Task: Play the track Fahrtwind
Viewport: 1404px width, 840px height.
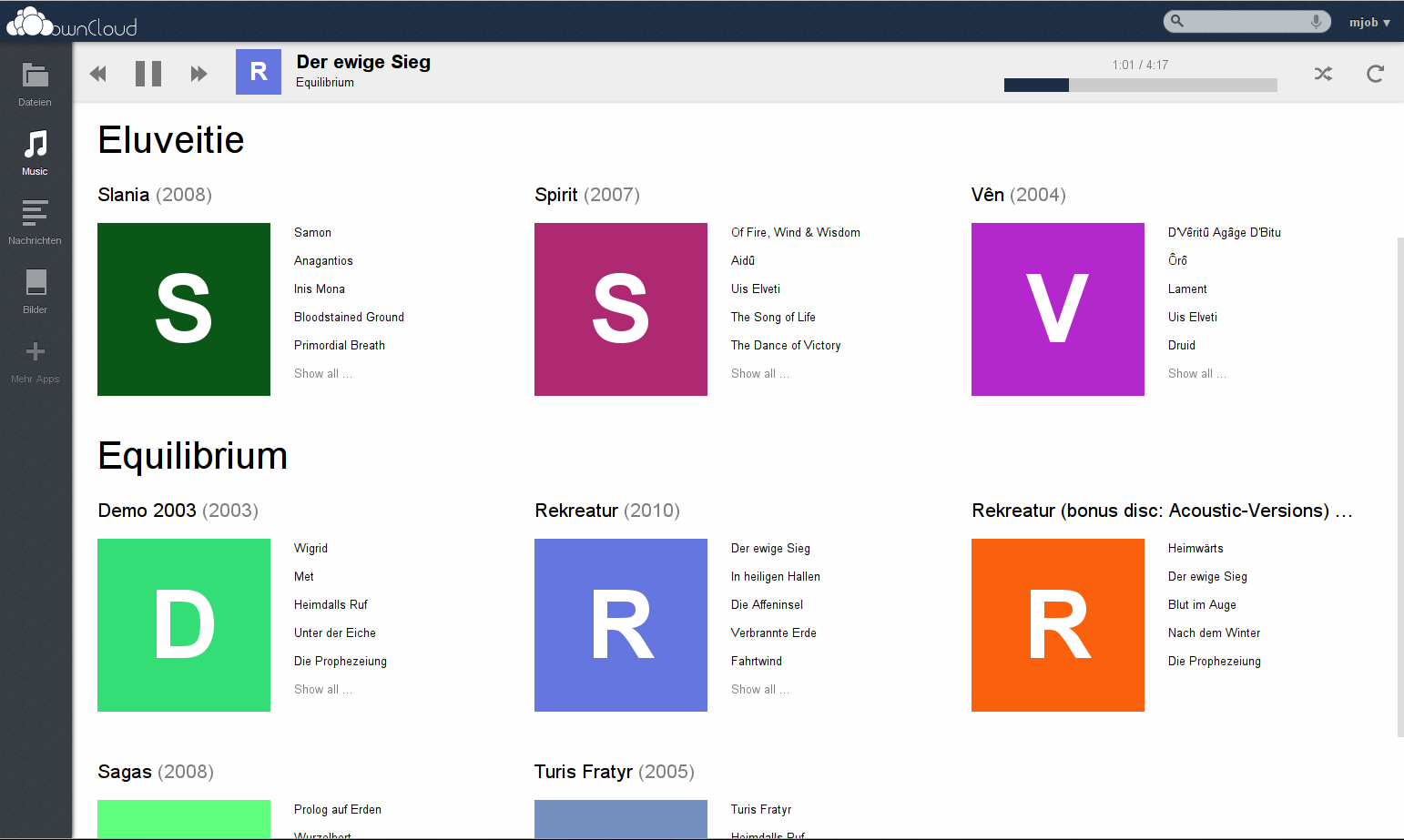Action: (x=757, y=662)
